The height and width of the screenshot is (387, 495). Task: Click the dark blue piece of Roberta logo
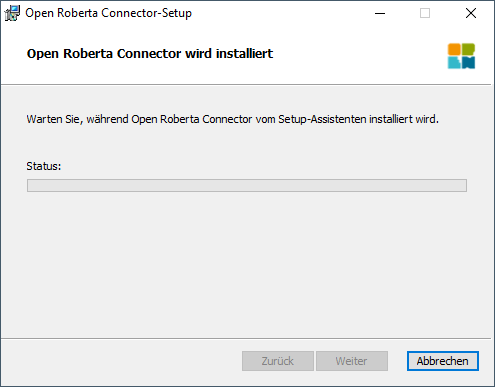468,62
